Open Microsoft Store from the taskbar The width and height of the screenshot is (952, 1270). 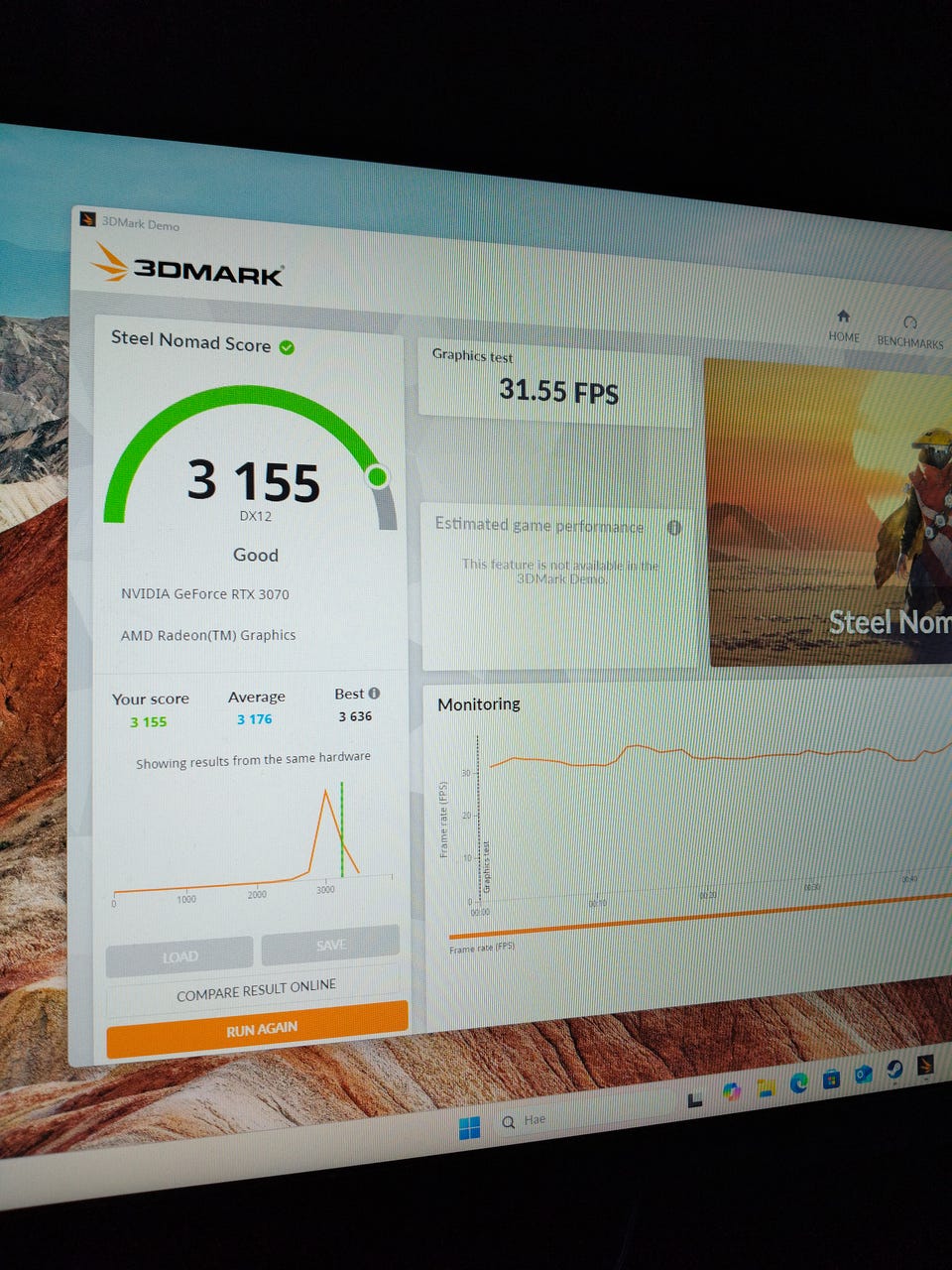(x=831, y=1079)
